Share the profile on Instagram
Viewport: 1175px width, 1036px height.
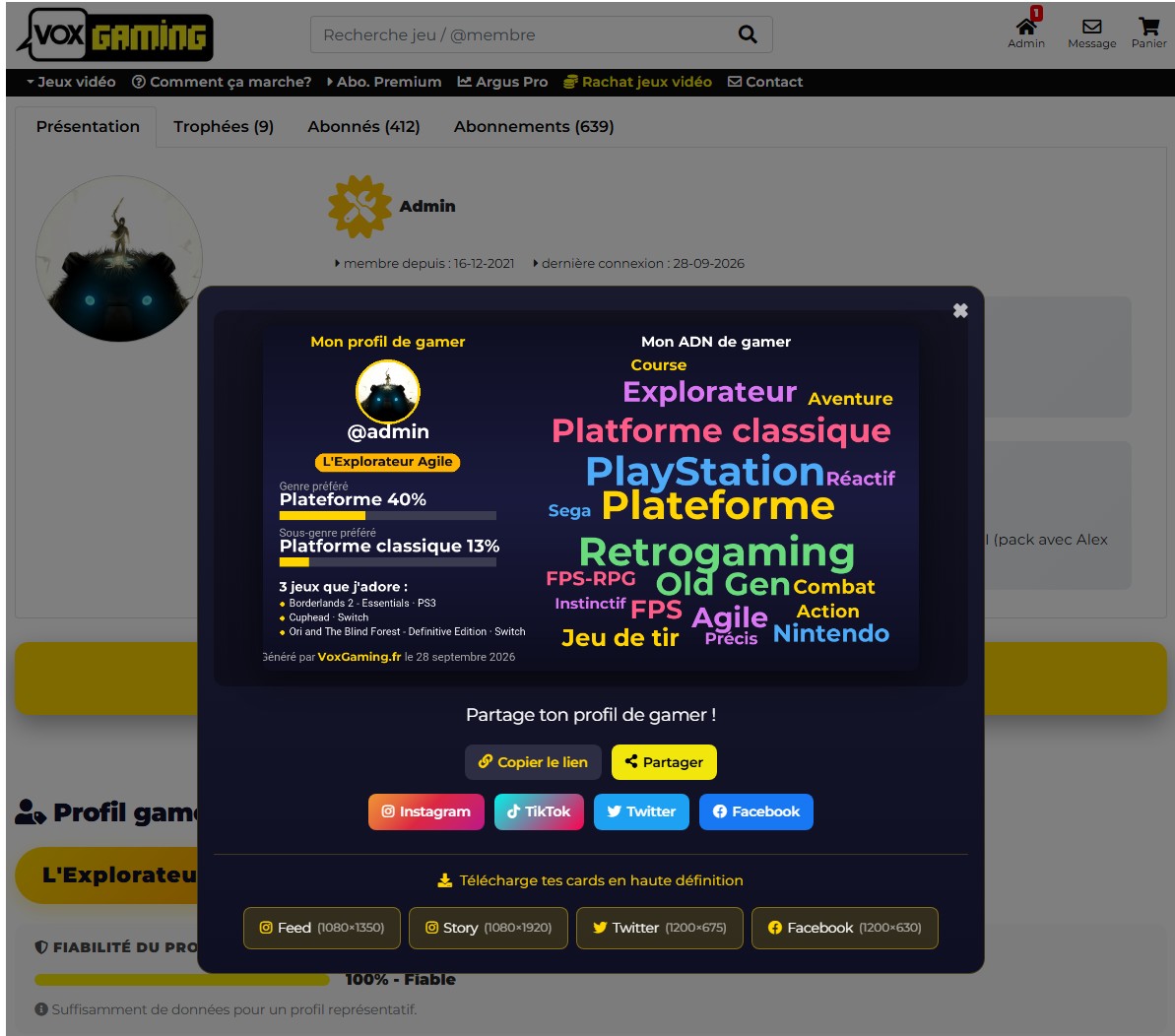[425, 812]
